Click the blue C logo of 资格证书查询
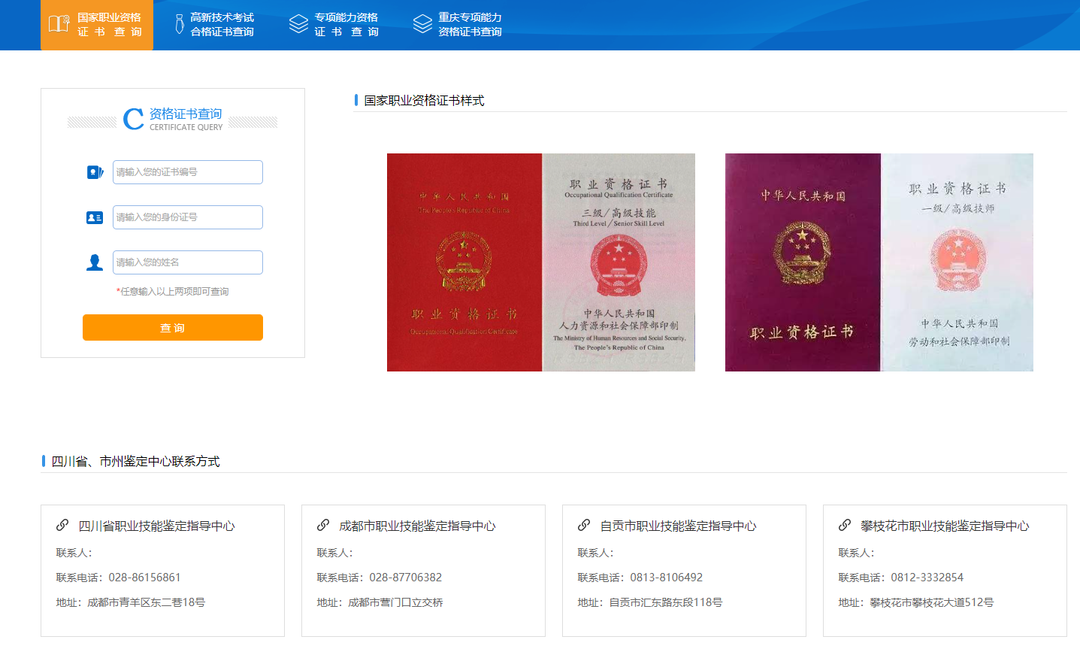 pyautogui.click(x=133, y=119)
